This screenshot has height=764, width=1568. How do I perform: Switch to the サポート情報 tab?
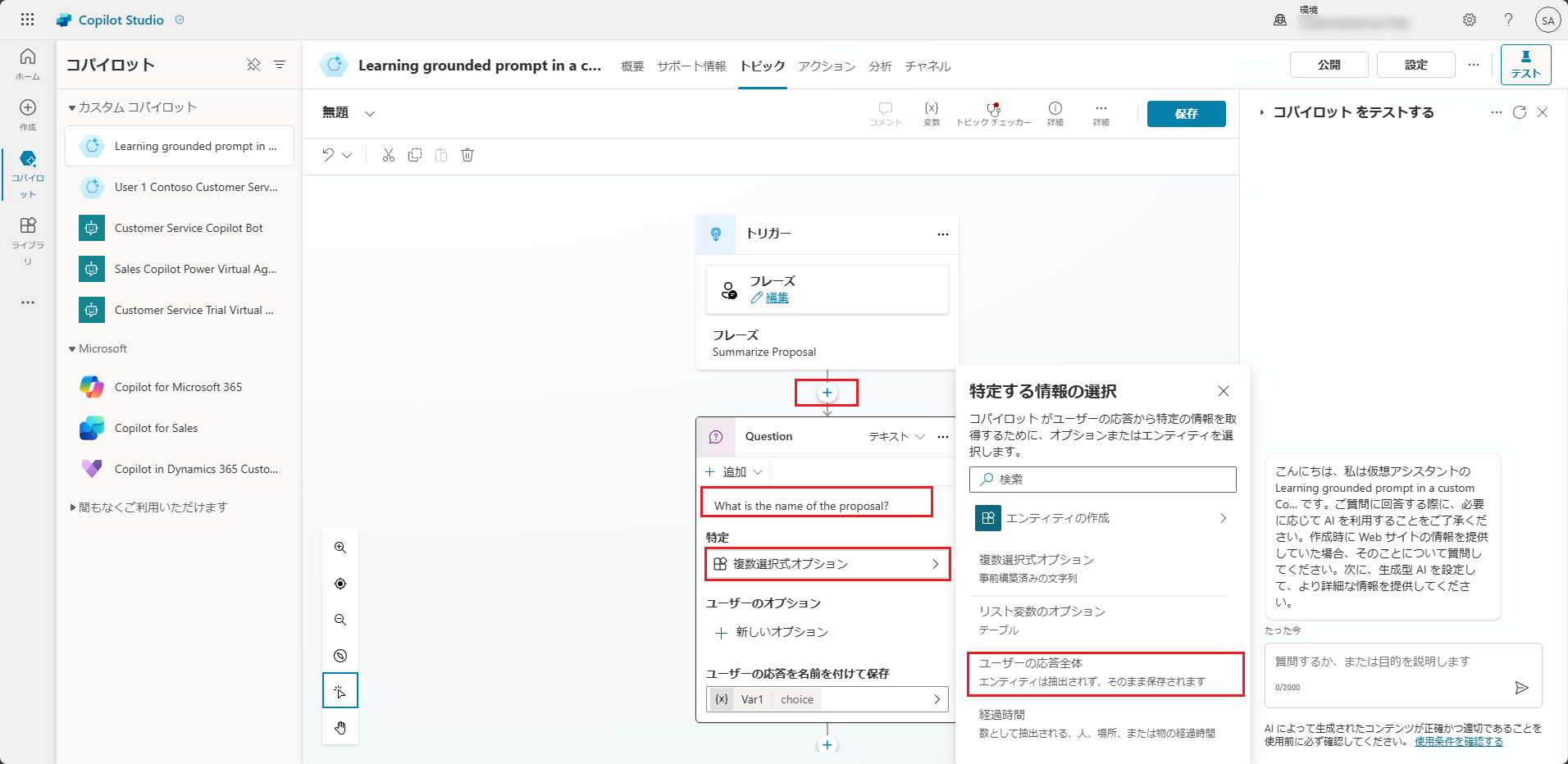(x=691, y=66)
